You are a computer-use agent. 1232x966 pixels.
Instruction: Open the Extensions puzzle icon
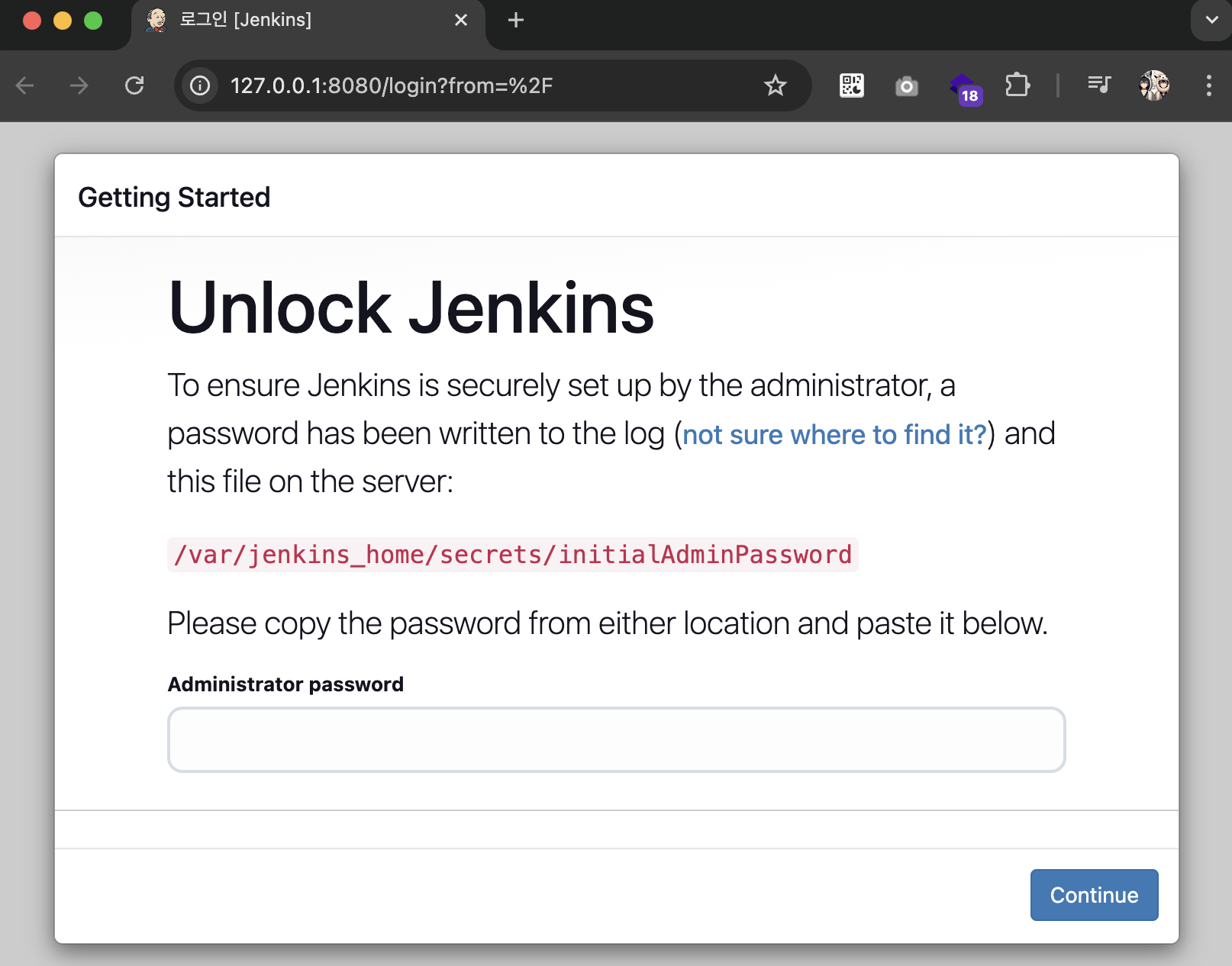point(1018,85)
